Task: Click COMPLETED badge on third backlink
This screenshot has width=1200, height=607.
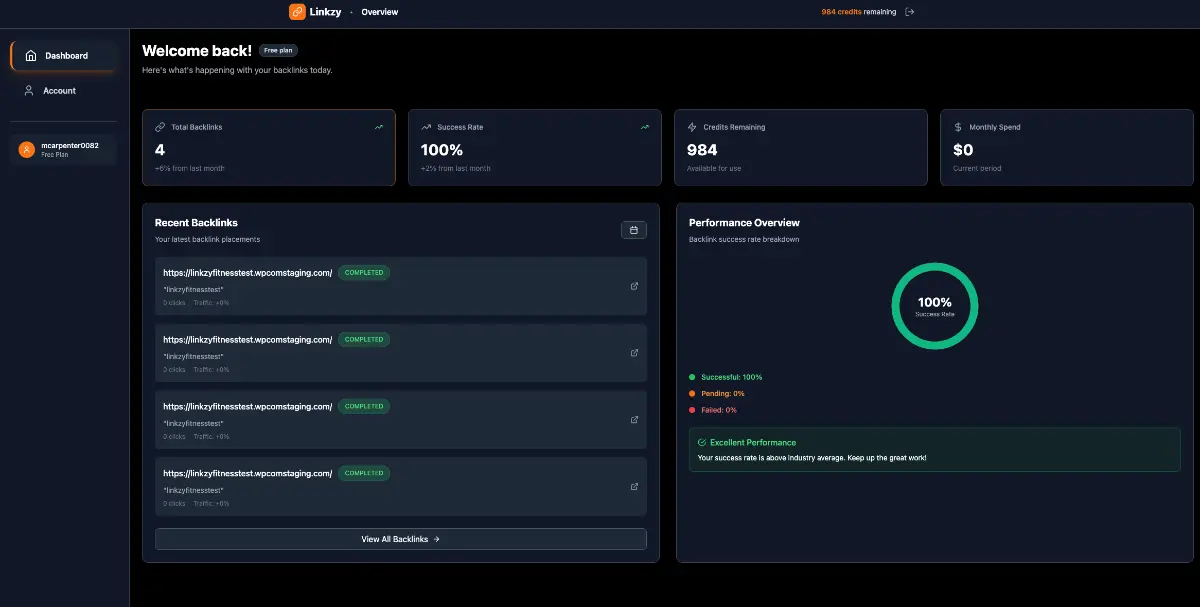Action: pos(364,406)
